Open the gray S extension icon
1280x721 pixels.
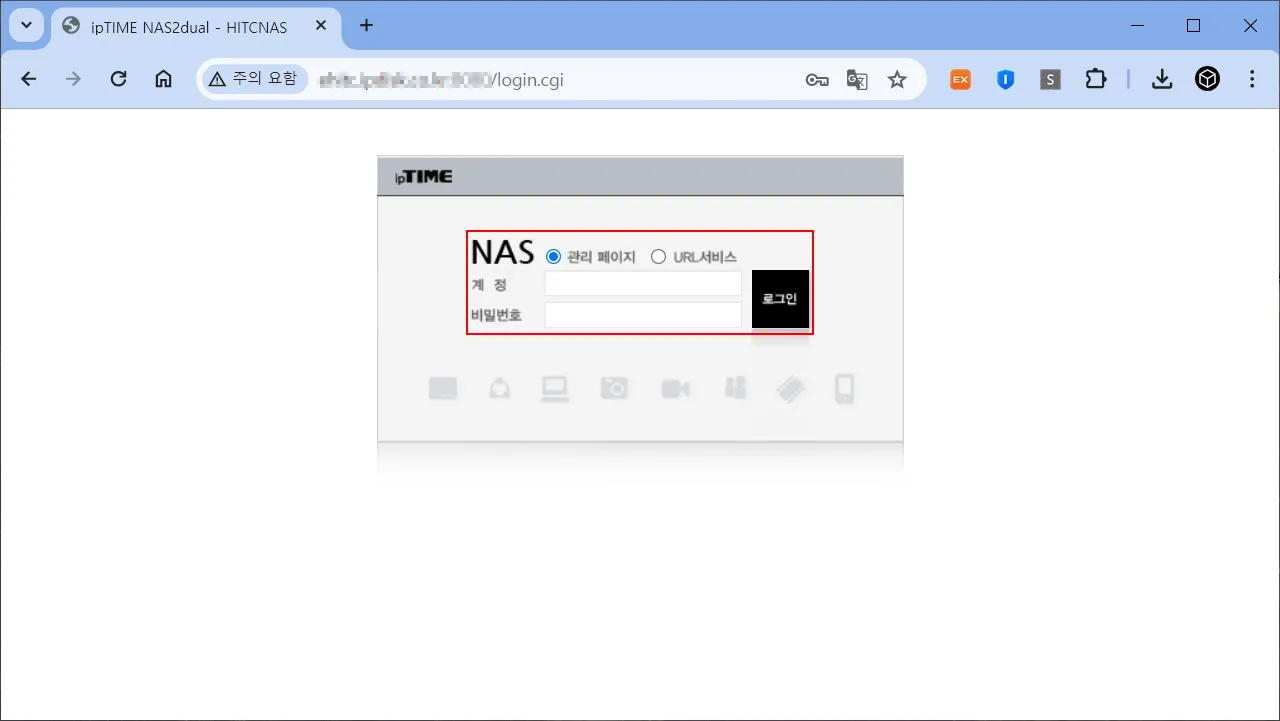[1050, 80]
